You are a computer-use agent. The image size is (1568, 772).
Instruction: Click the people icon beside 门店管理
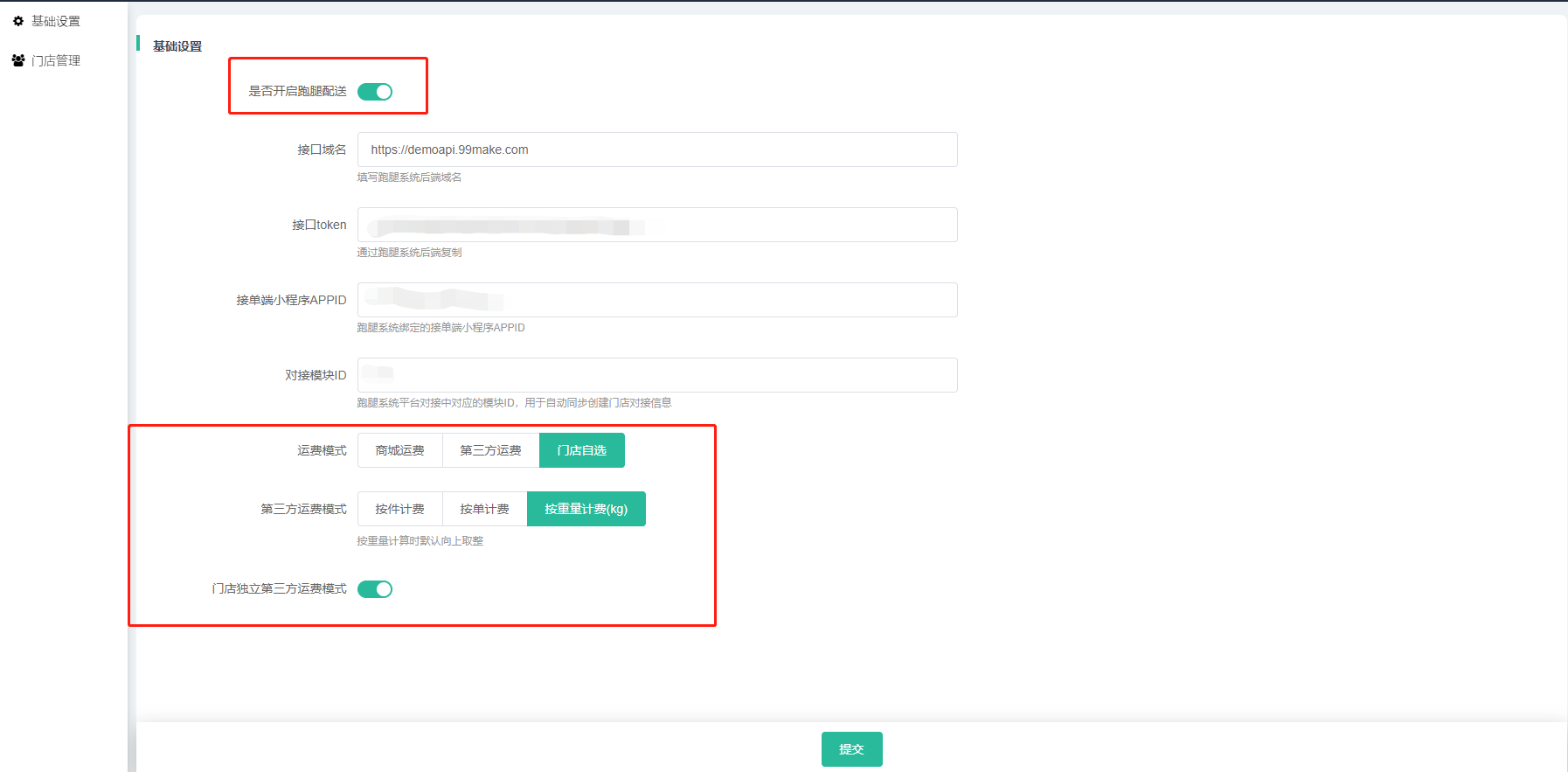pyautogui.click(x=18, y=60)
